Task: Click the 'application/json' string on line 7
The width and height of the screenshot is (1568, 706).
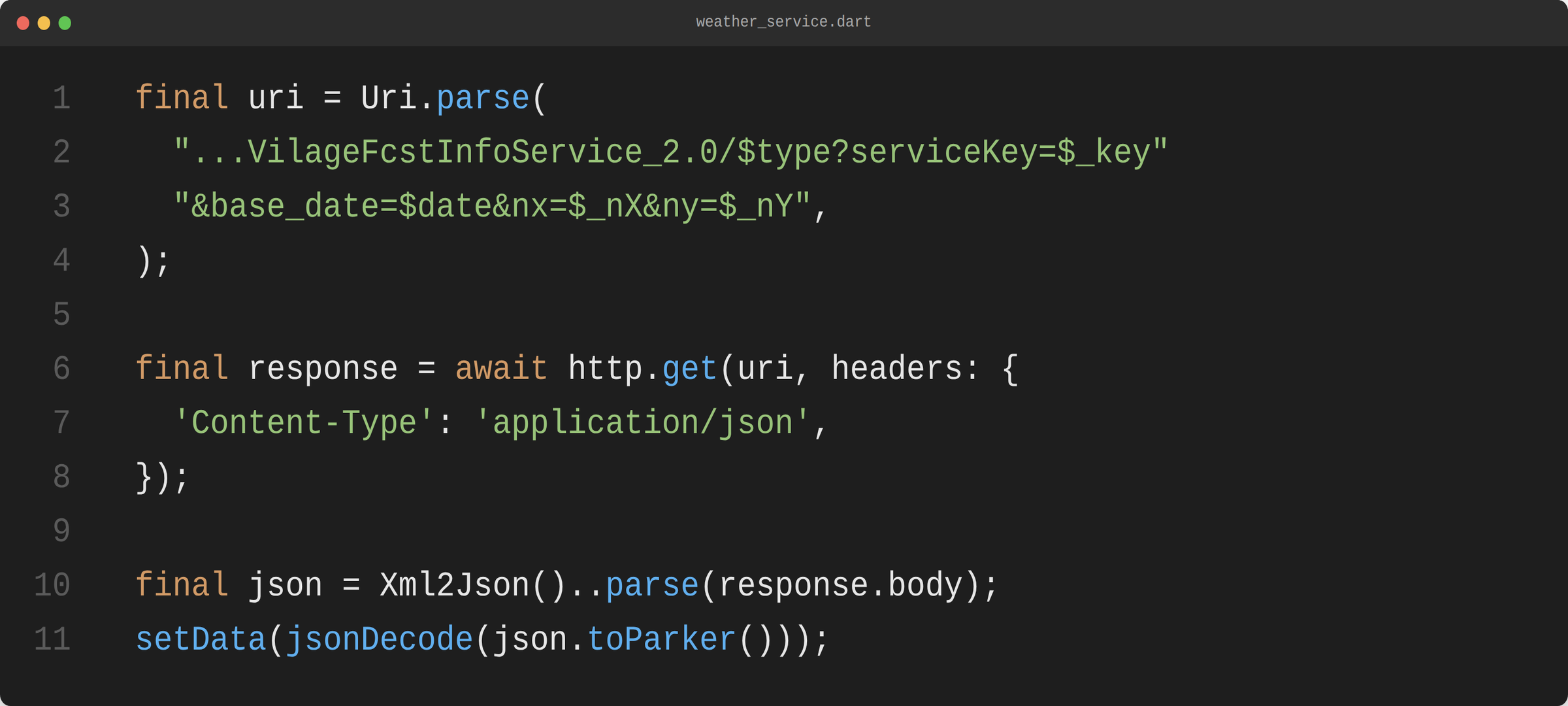Action: [x=643, y=423]
